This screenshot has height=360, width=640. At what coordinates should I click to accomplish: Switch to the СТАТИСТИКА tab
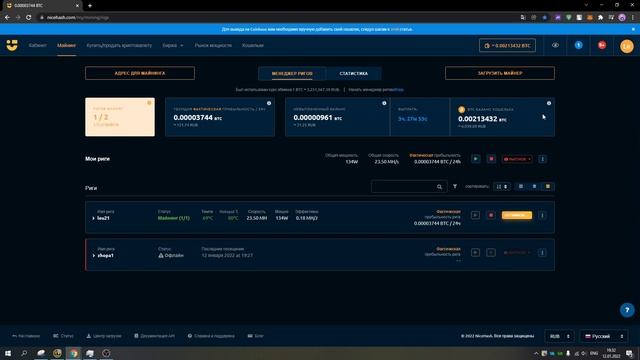(x=353, y=73)
